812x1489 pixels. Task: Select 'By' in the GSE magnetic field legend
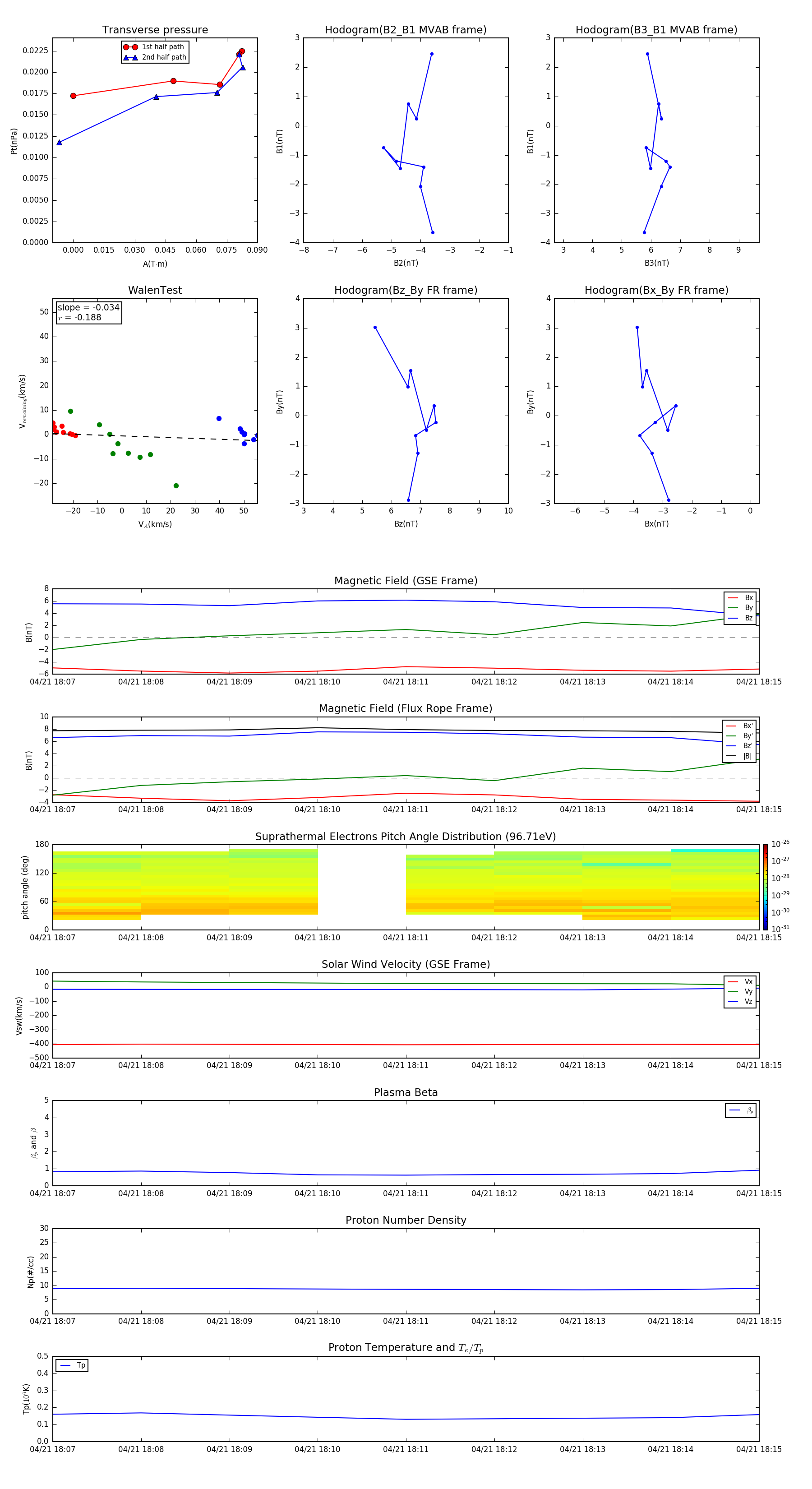coord(740,607)
